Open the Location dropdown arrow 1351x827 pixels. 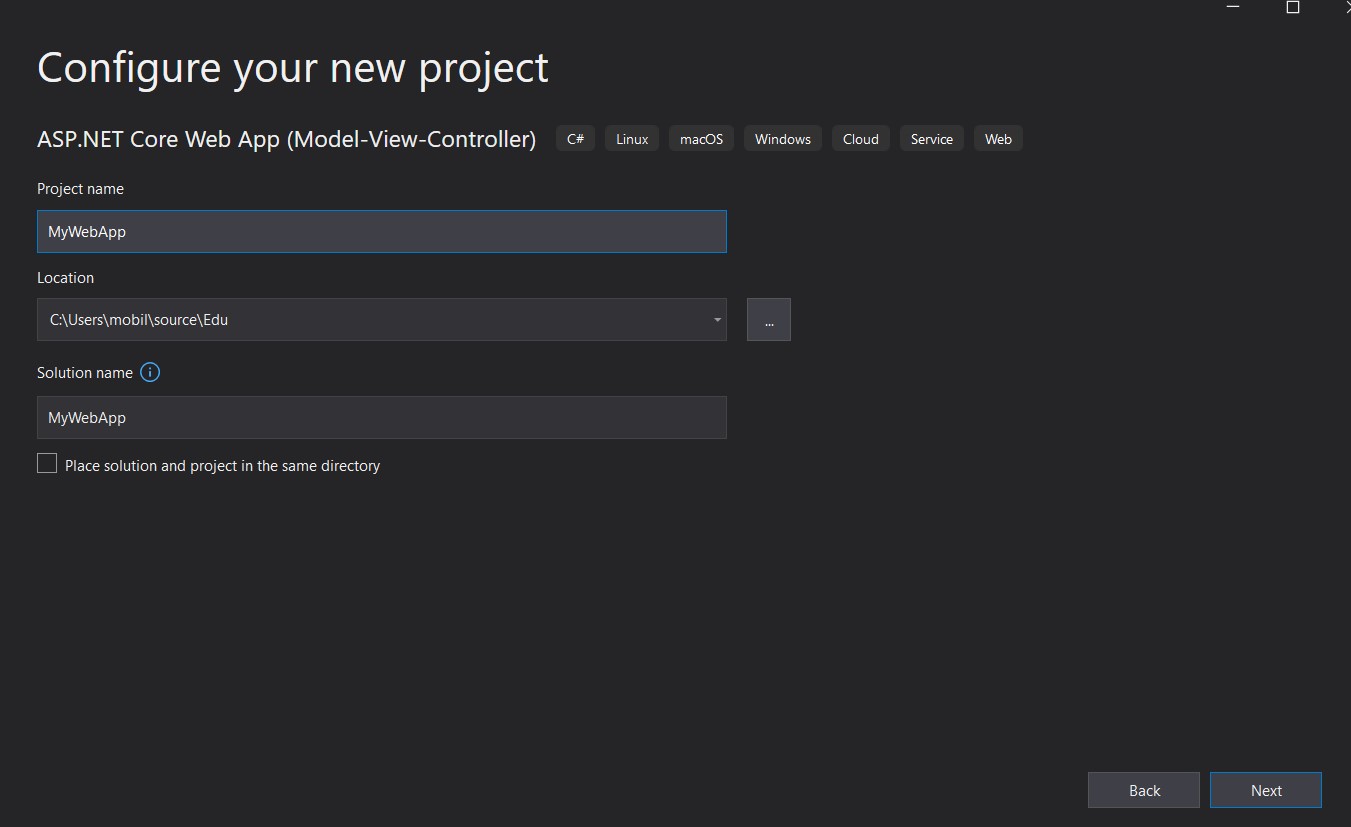717,320
